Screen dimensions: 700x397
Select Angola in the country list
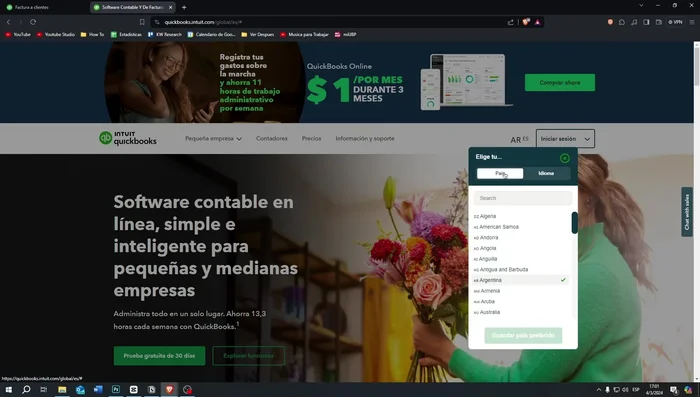521,248
